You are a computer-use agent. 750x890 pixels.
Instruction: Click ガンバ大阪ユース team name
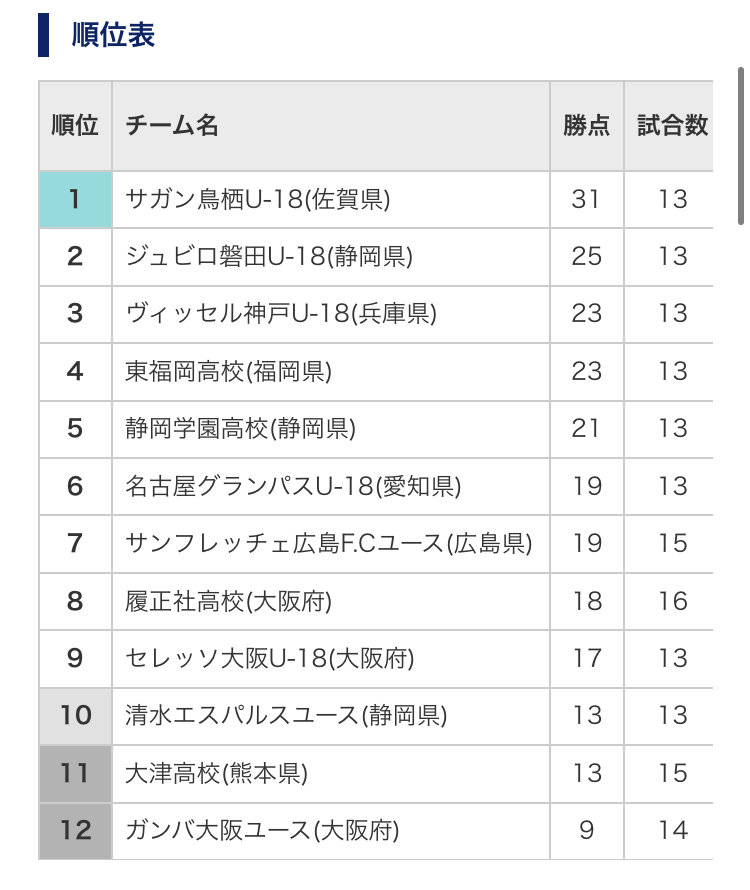click(262, 830)
